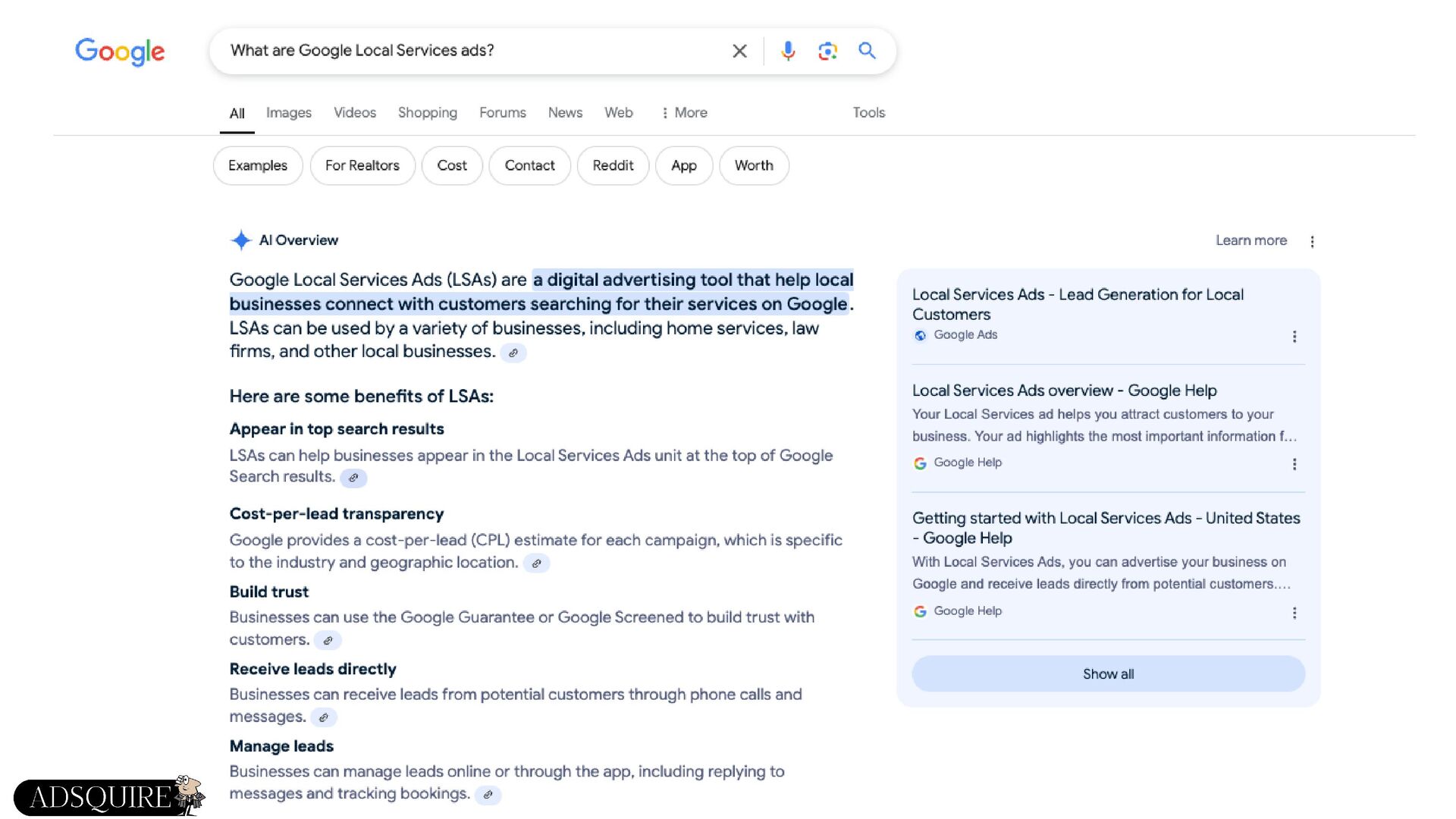Select the Contact filter chip
Image resolution: width=1456 pixels, height=819 pixels.
(530, 165)
